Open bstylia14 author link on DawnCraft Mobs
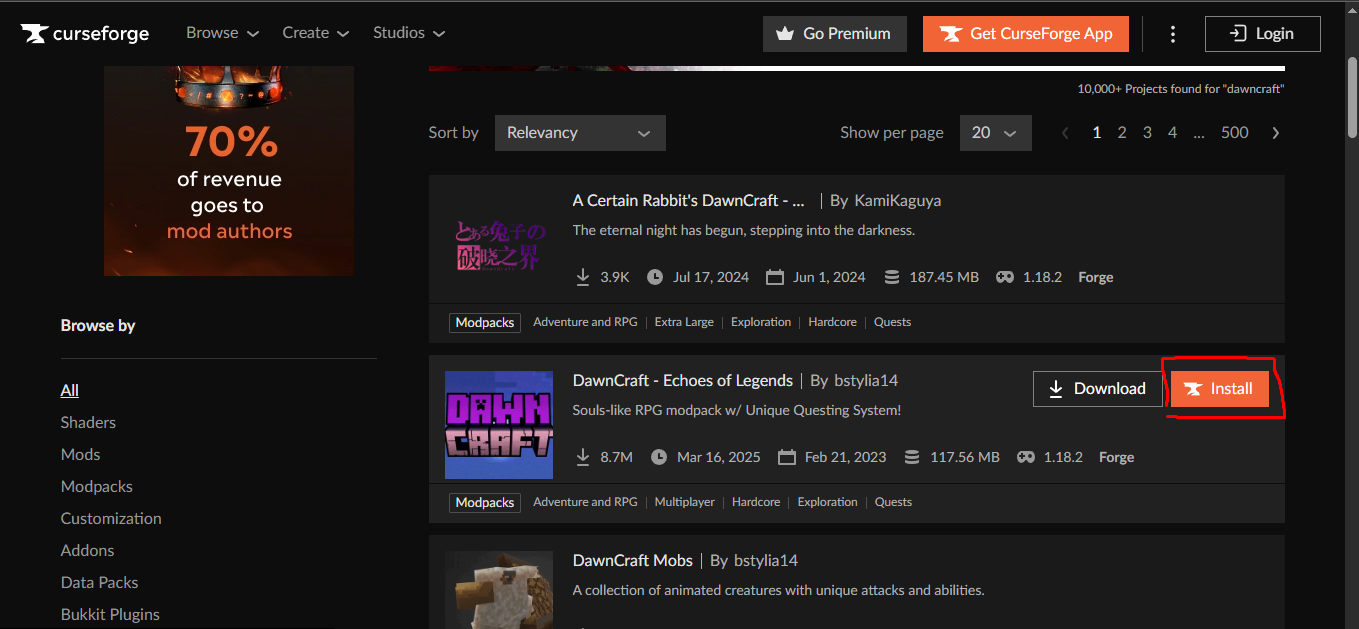The width and height of the screenshot is (1359, 629). (766, 560)
